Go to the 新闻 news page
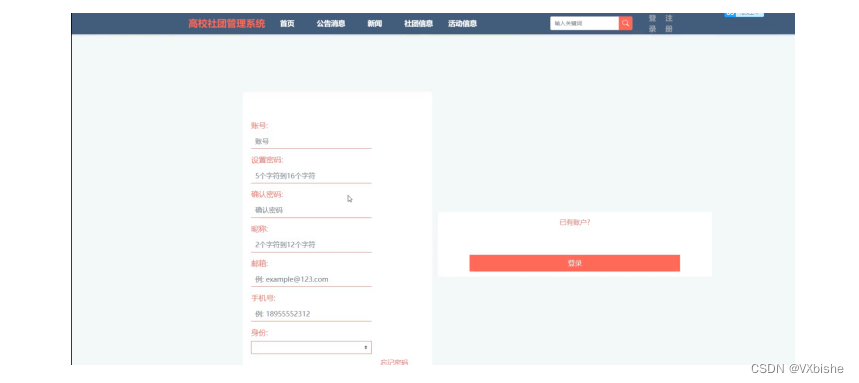This screenshot has height=383, width=859. tap(375, 24)
